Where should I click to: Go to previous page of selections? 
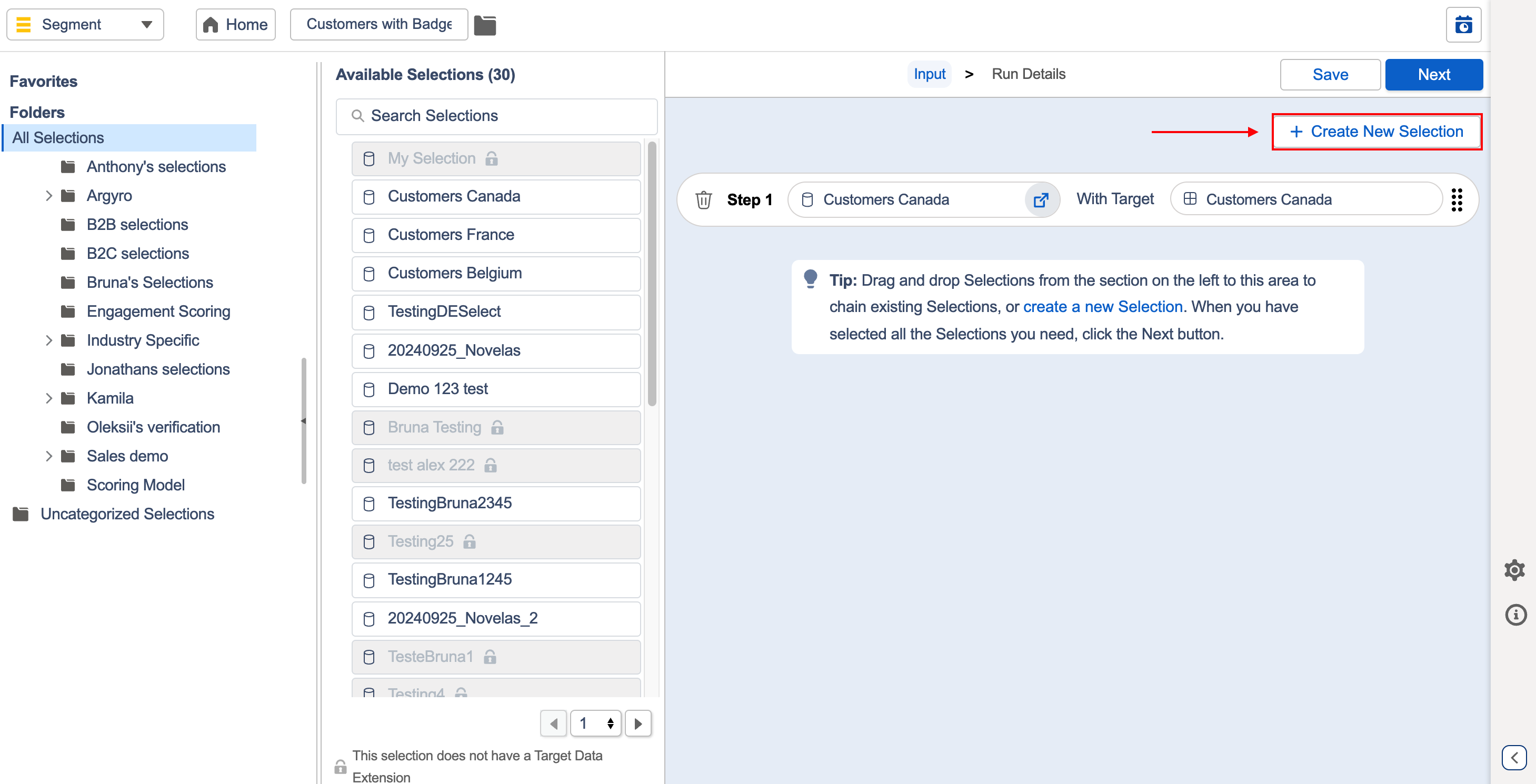point(553,724)
